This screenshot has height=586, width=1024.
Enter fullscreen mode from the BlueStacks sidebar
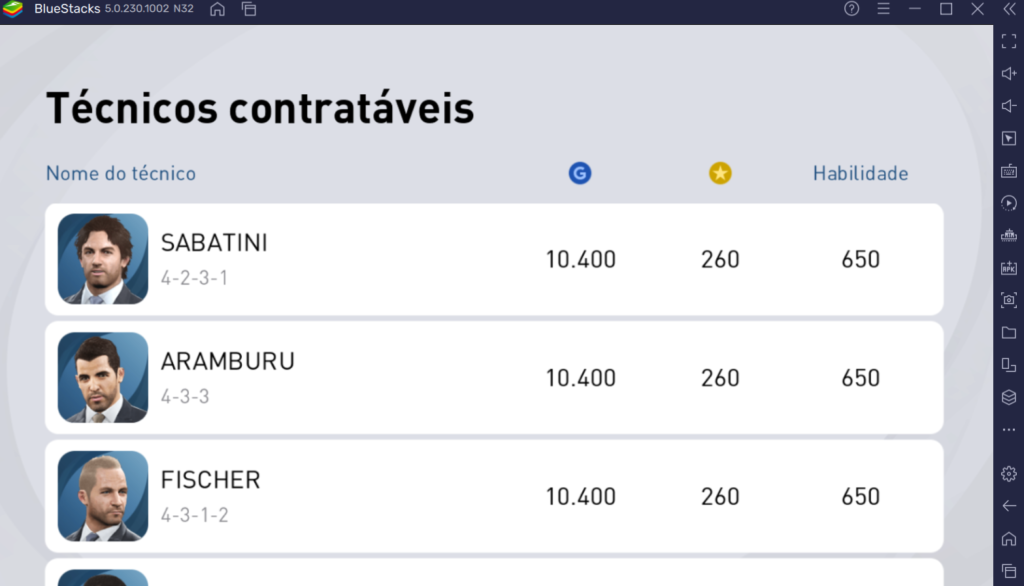click(x=1008, y=41)
